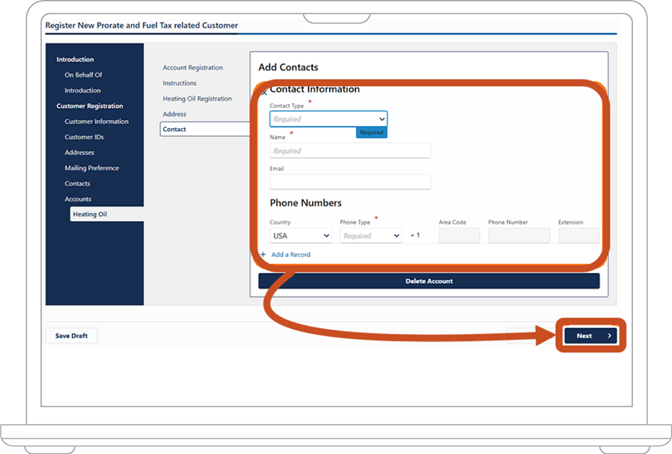Click the Extension field

point(579,236)
